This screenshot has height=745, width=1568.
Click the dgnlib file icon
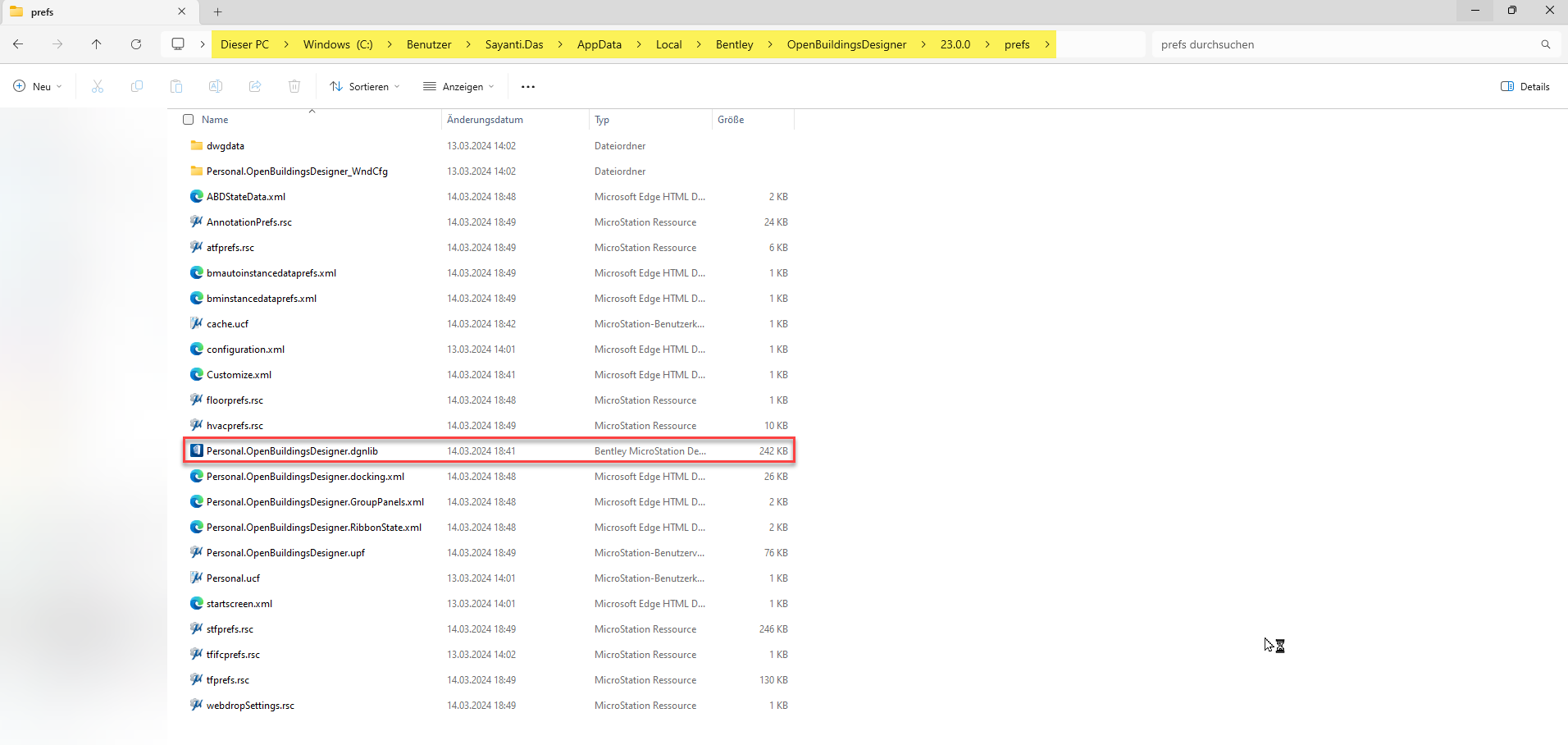point(197,450)
